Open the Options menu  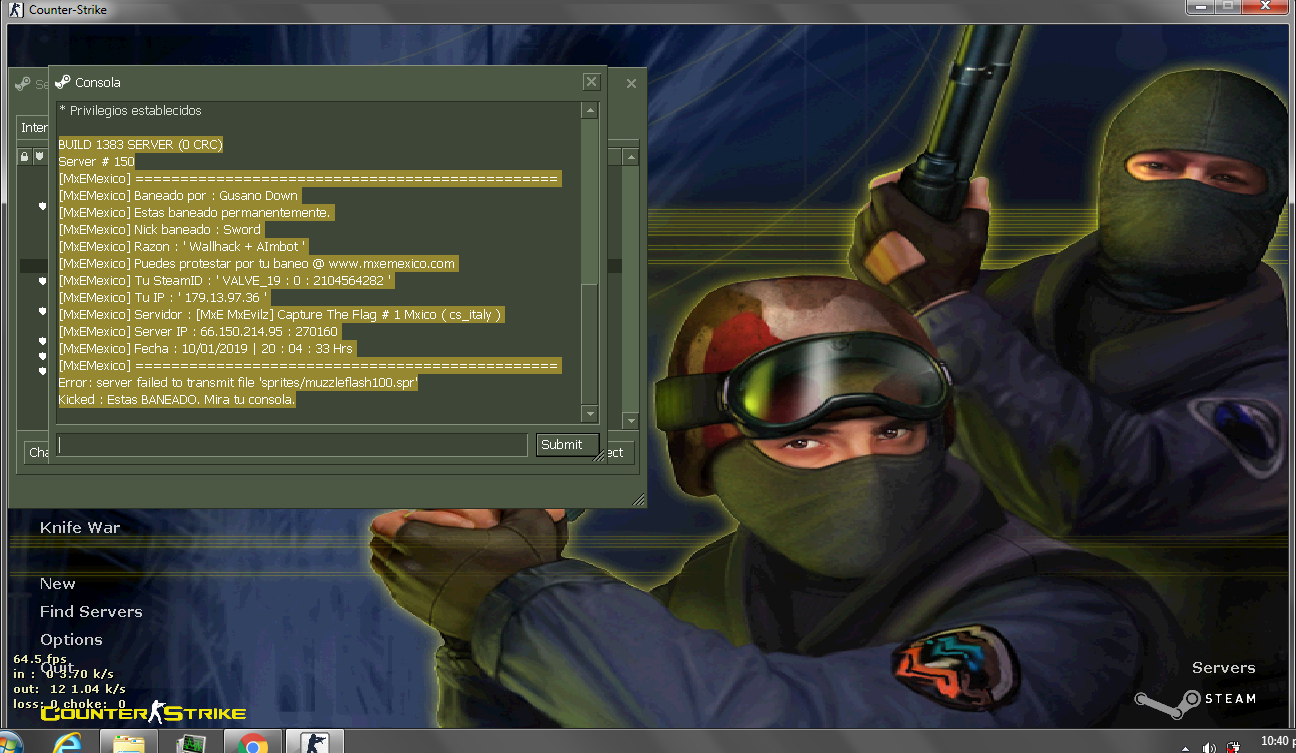click(x=71, y=640)
